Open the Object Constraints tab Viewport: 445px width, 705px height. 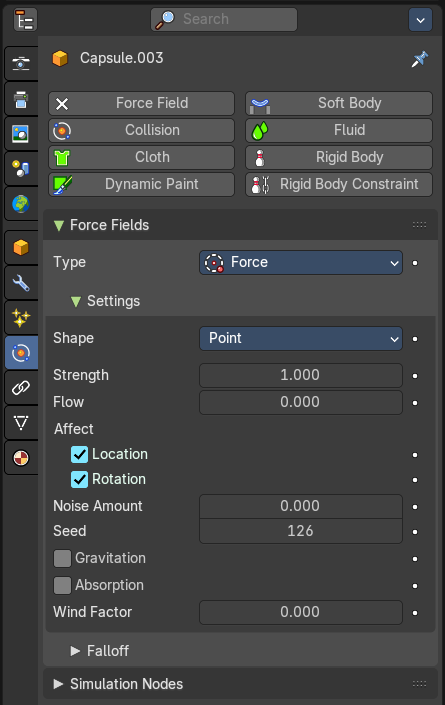click(x=21, y=388)
